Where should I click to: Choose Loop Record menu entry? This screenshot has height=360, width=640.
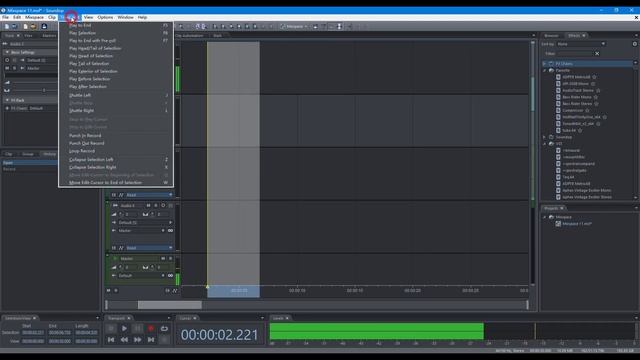tap(116, 151)
